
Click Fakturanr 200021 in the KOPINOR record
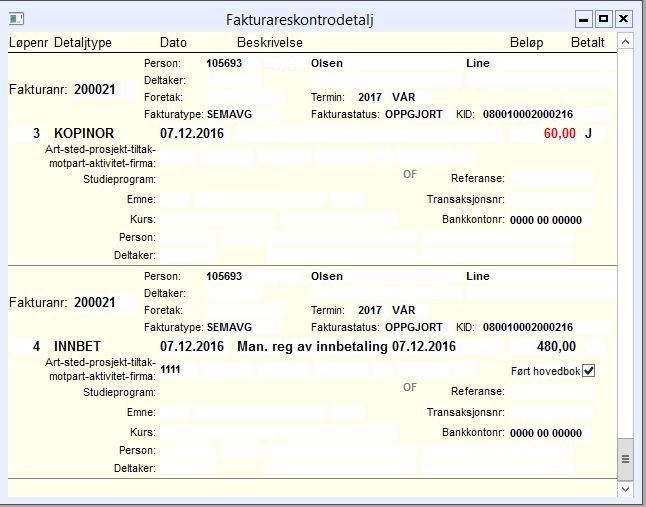[95, 89]
